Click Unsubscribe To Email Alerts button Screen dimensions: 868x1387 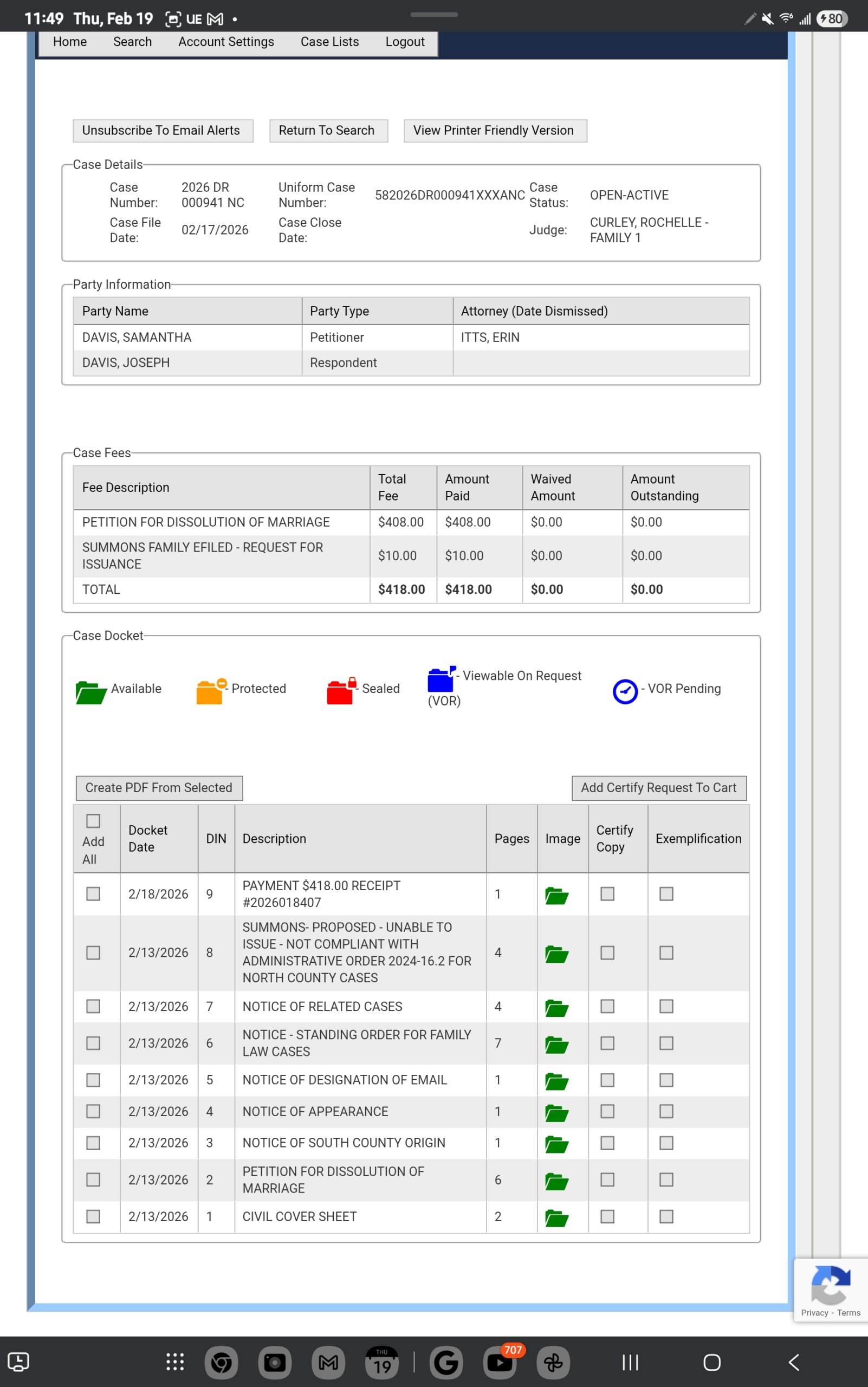click(161, 131)
